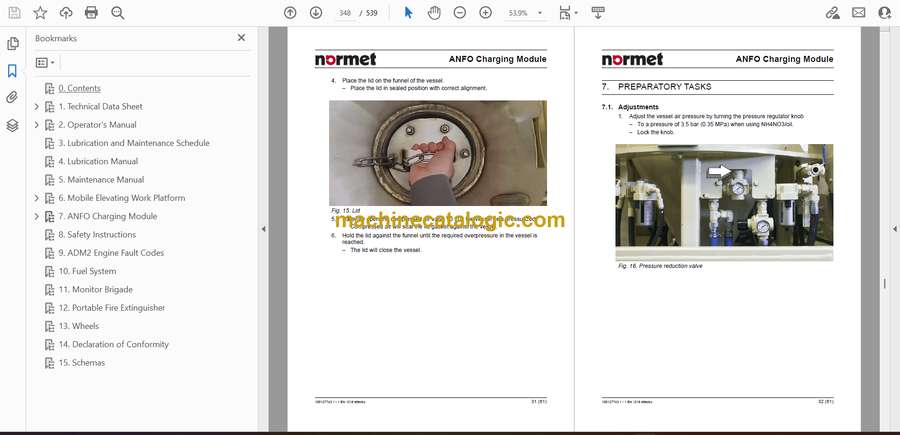Click the share link icon

[x=832, y=13]
